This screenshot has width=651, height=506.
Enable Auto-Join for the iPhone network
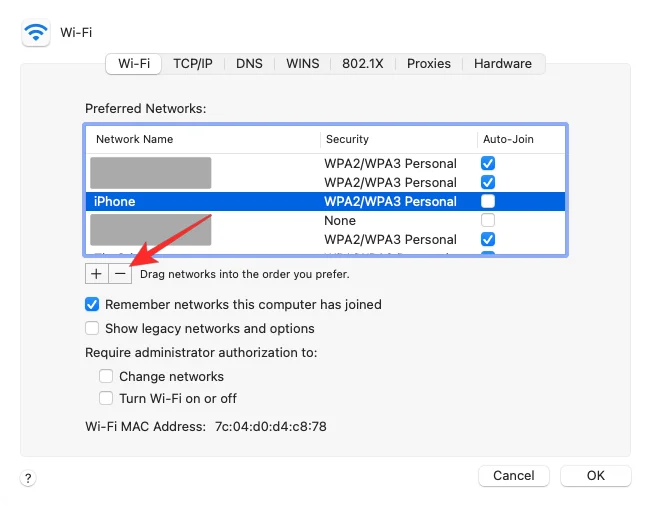(488, 202)
